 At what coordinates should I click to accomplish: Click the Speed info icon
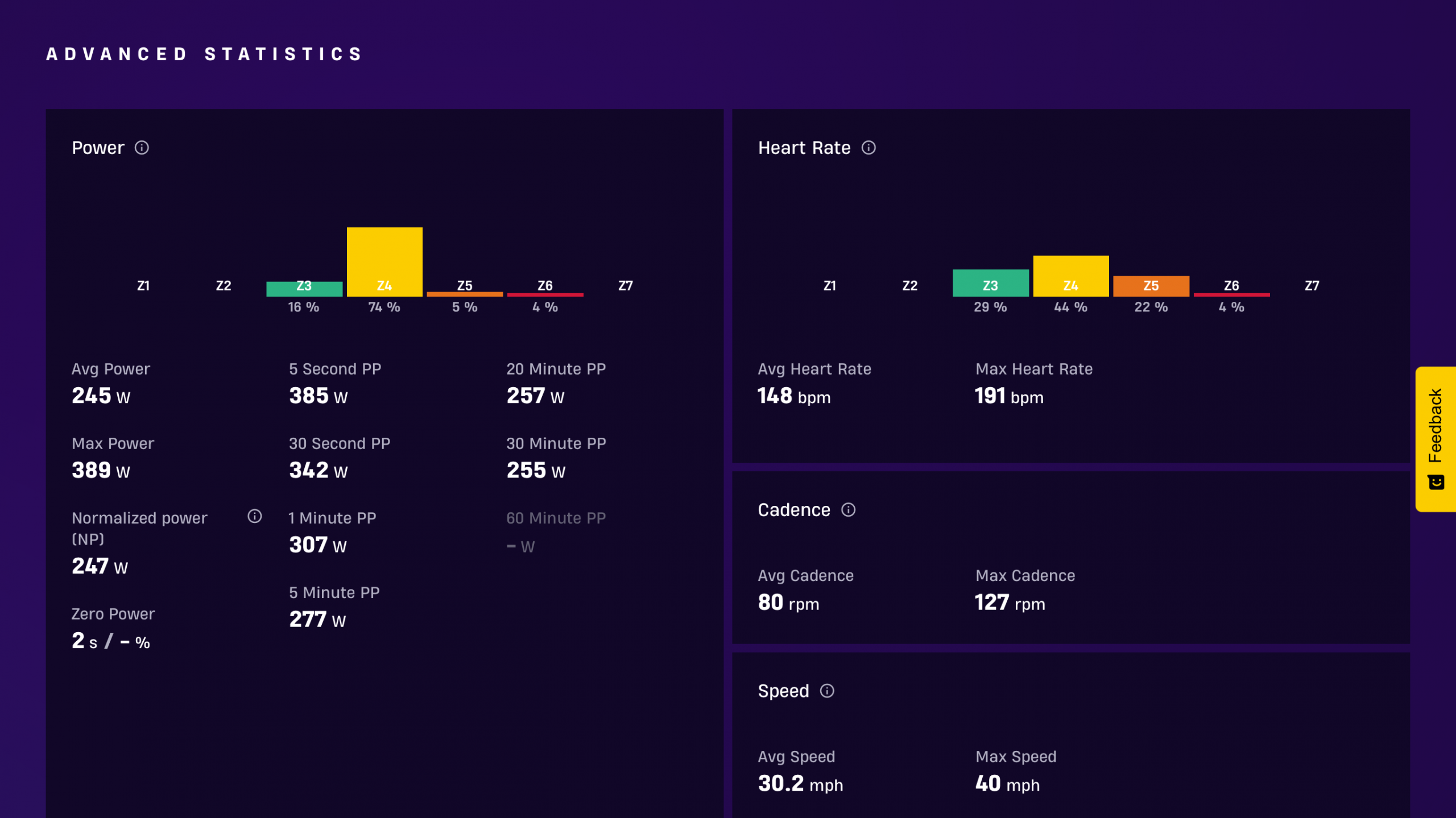(x=827, y=691)
